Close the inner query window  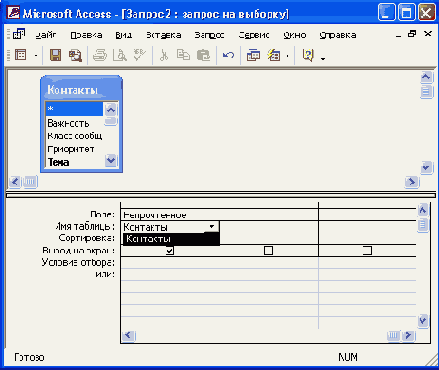428,34
